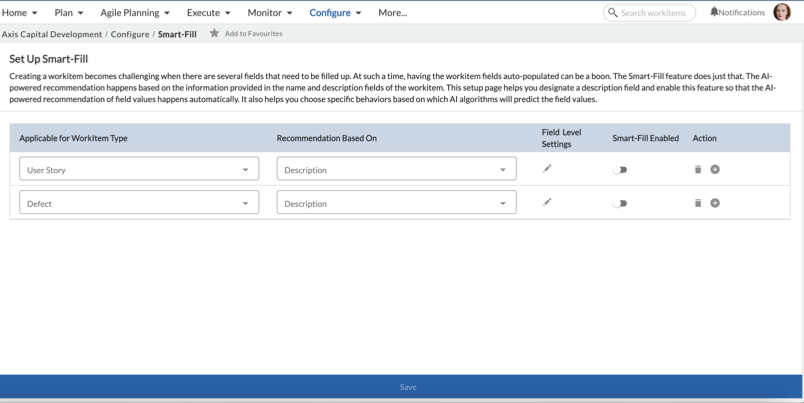Image resolution: width=804 pixels, height=403 pixels.
Task: Click the Smart-Fill breadcrumb text
Action: (x=177, y=34)
